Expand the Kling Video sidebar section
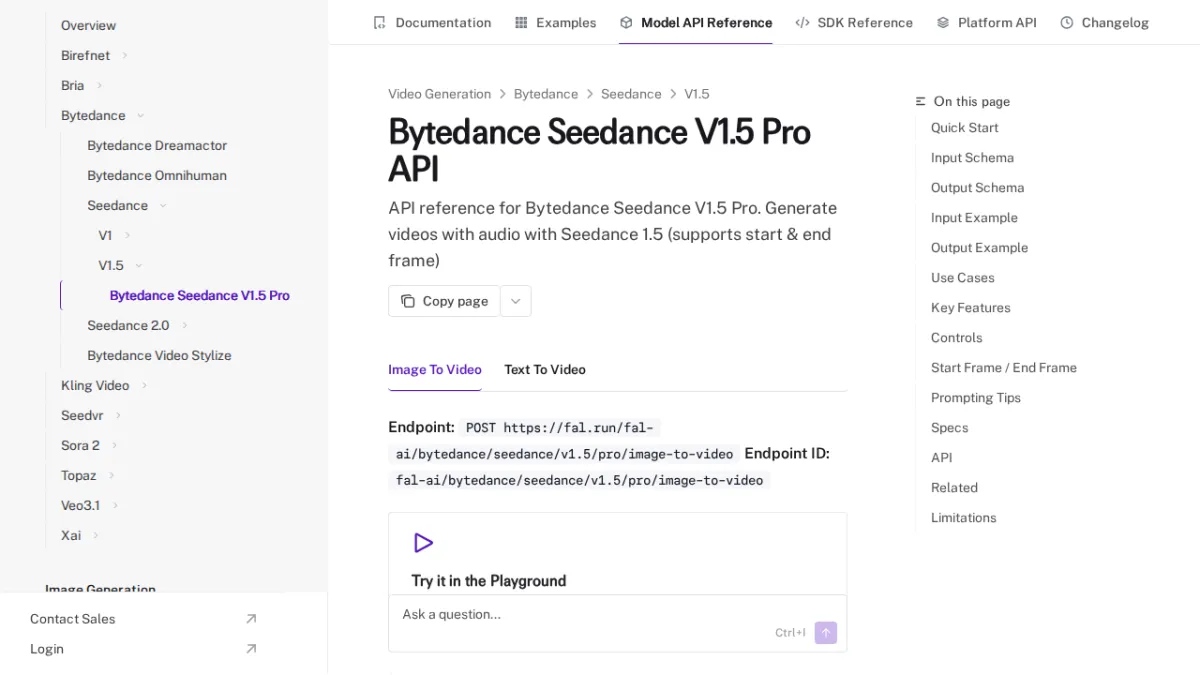The width and height of the screenshot is (1200, 675). [x=144, y=385]
